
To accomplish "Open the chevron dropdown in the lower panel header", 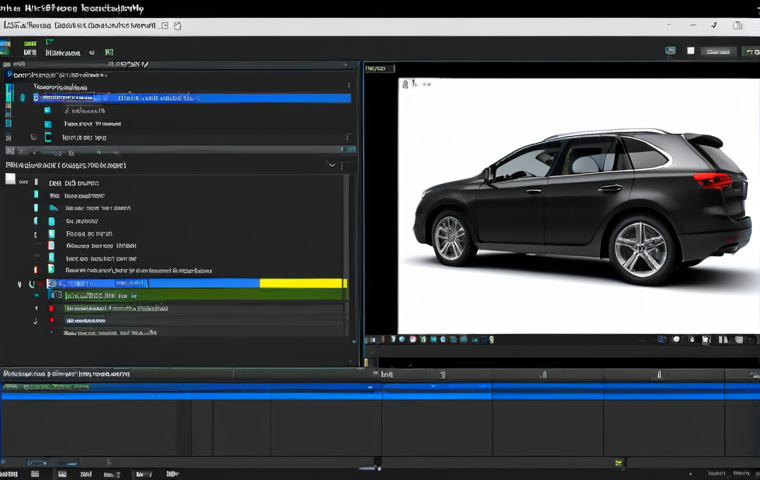I will point(332,165).
